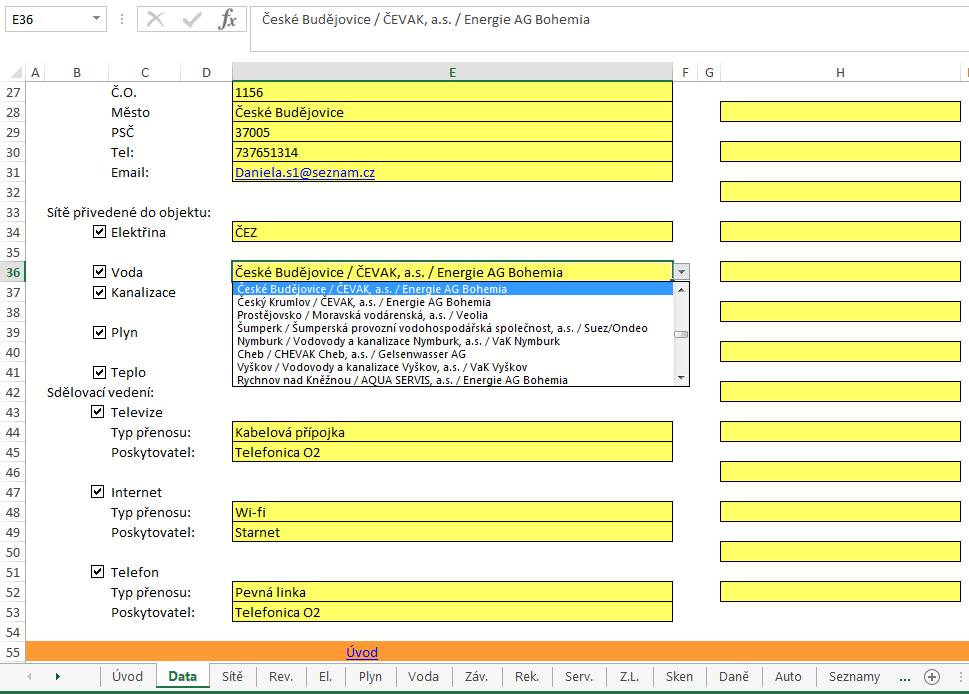Viewport: 969px width, 694px height.
Task: Select cell containing Pevná linka
Action: pos(452,592)
